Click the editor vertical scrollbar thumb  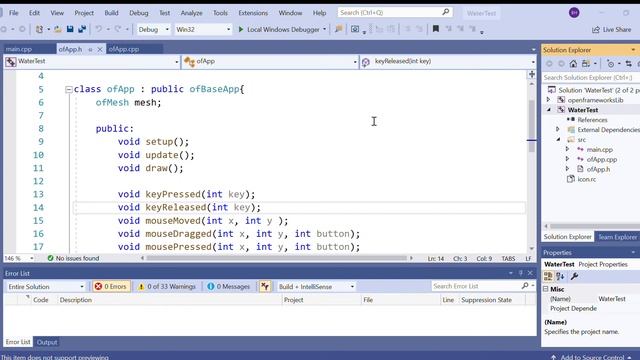(531, 126)
